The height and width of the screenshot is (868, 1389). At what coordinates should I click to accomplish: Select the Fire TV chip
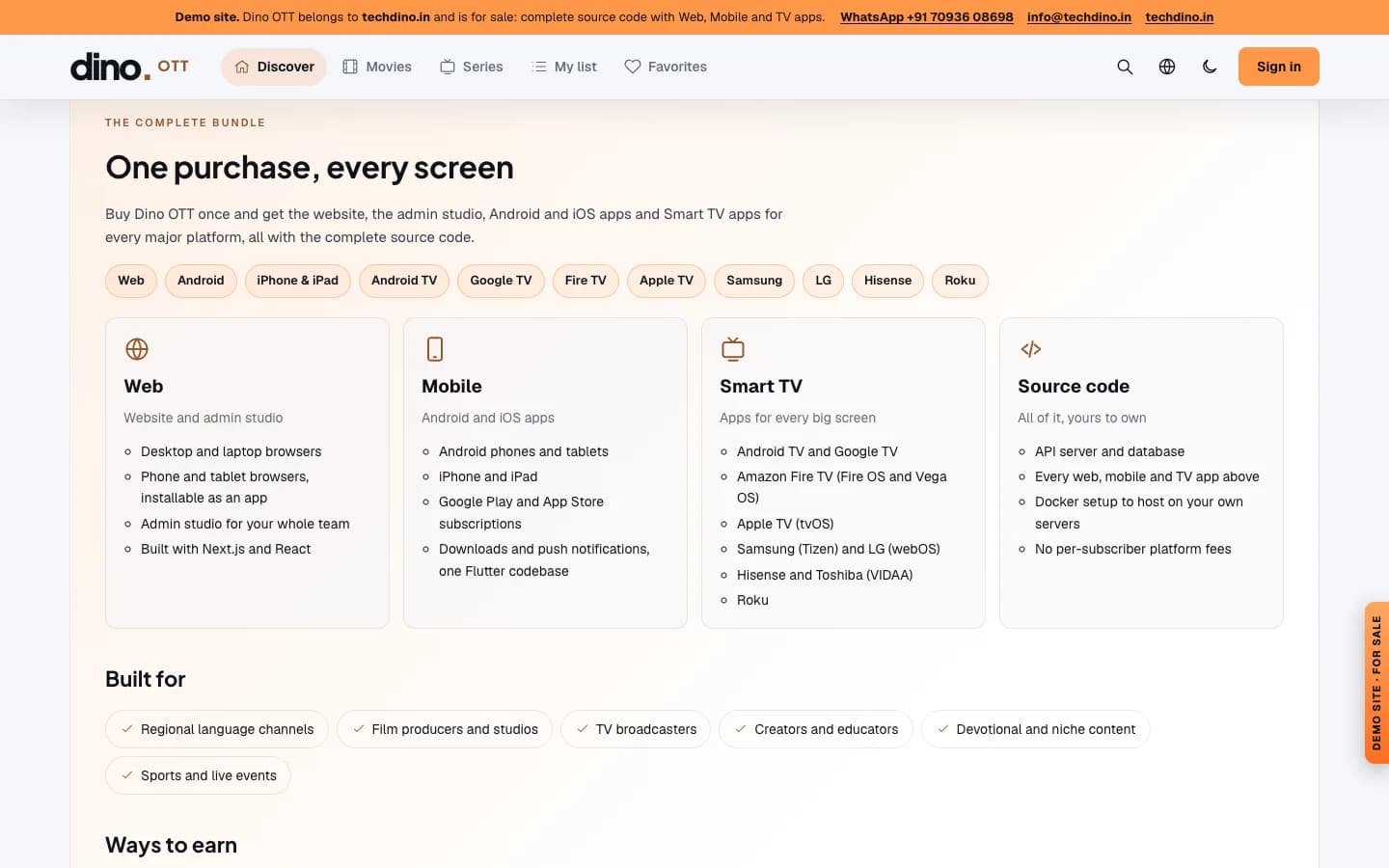586,281
